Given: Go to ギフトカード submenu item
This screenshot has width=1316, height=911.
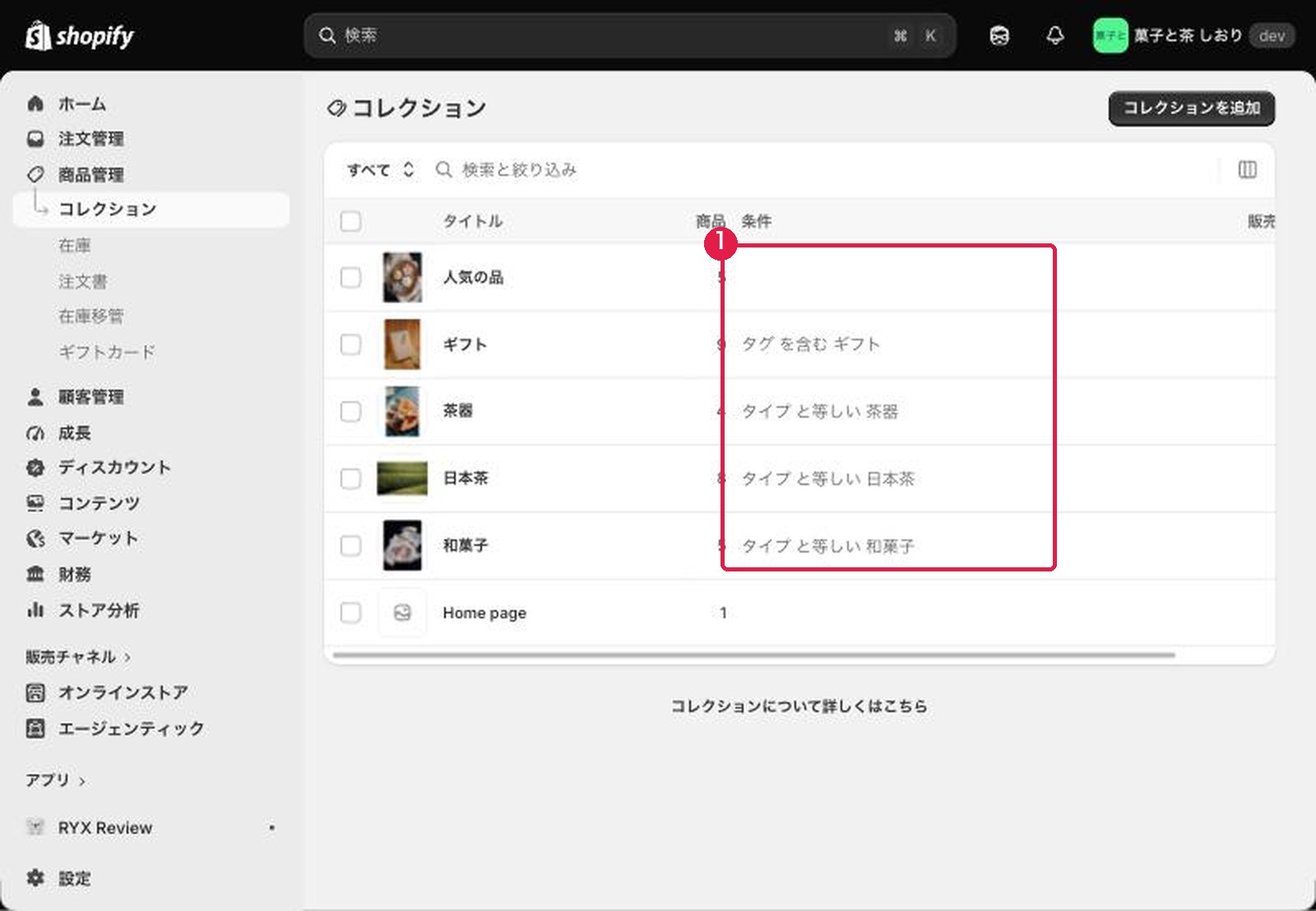Looking at the screenshot, I should coord(107,352).
